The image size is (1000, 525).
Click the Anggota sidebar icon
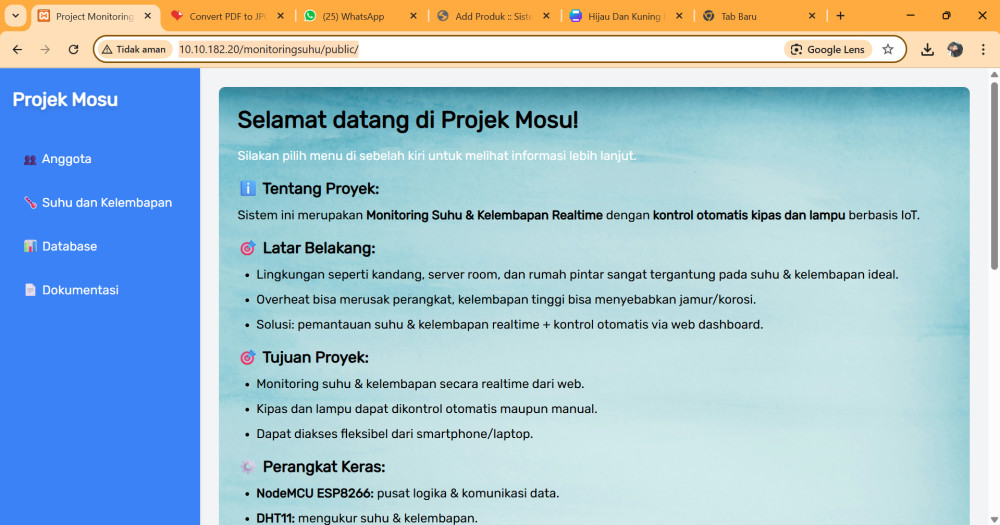[30, 159]
